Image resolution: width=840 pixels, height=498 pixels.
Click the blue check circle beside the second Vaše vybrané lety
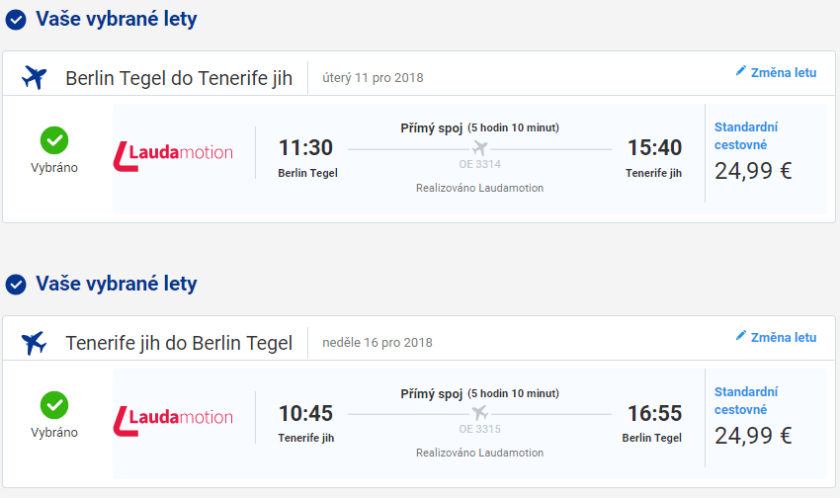16,285
